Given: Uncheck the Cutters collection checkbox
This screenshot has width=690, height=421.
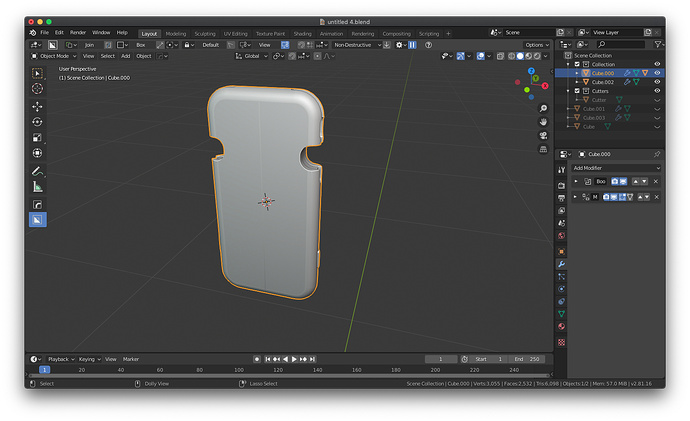Looking at the screenshot, I should tap(577, 91).
